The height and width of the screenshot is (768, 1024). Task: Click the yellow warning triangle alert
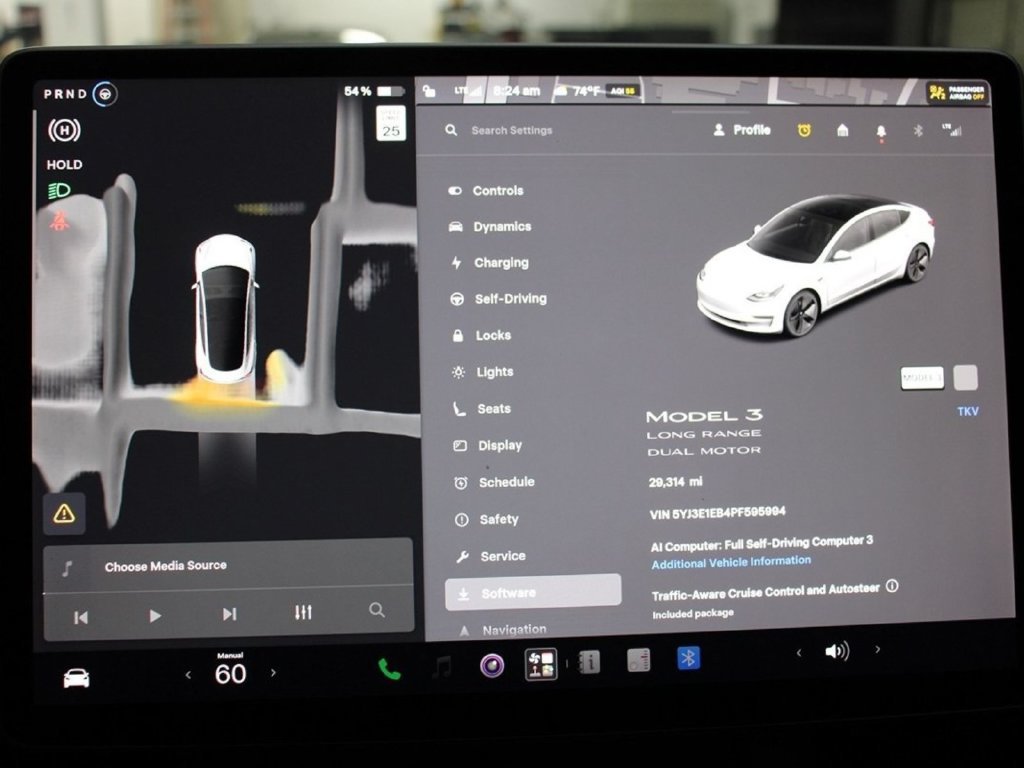pos(64,514)
